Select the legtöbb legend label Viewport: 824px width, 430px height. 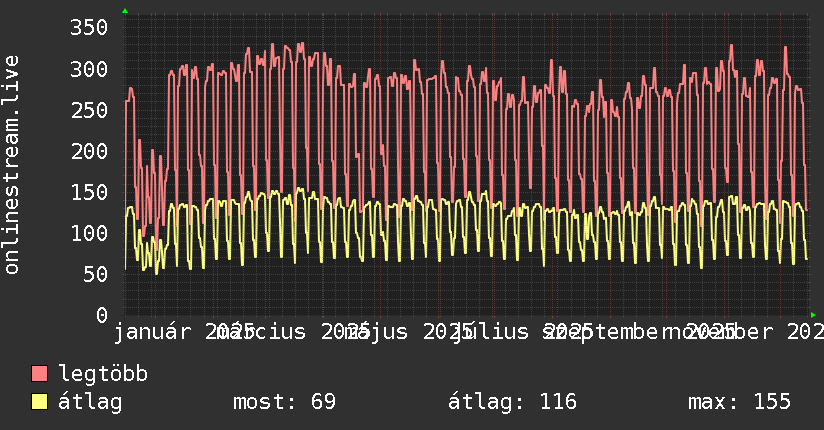(103, 374)
